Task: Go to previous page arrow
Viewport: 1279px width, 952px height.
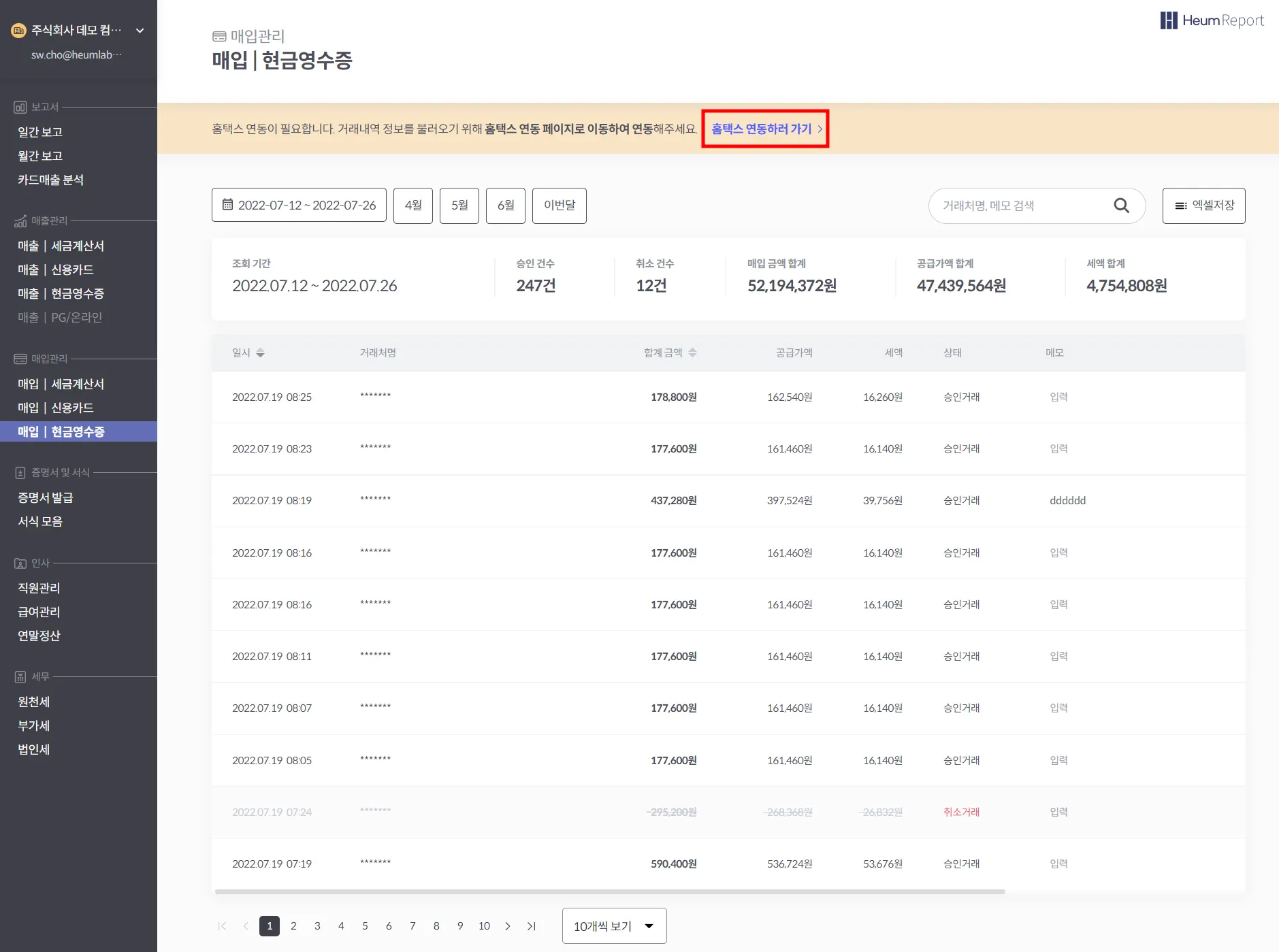Action: [x=246, y=926]
